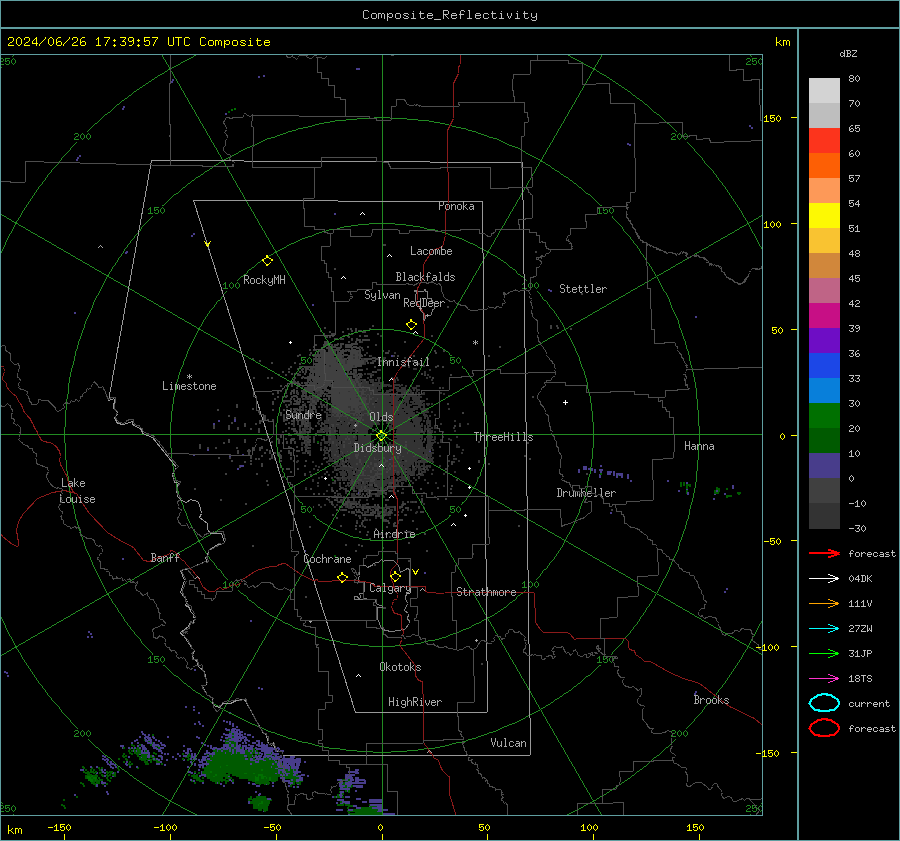This screenshot has height=841, width=900.
Task: Click the Stettler label
Action: coord(583,289)
